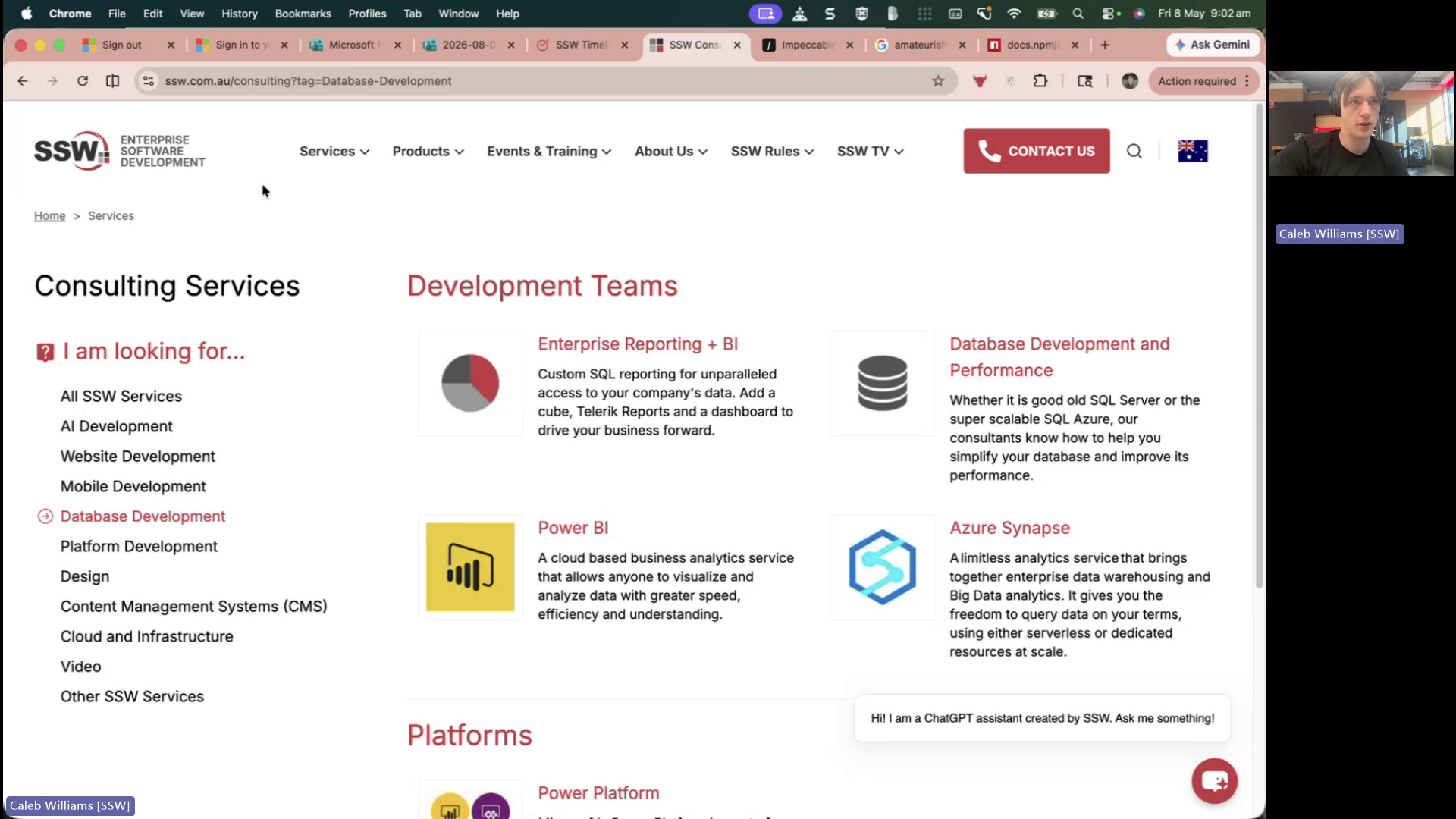This screenshot has height=819, width=1456.
Task: Select AI Development filter
Action: (117, 427)
